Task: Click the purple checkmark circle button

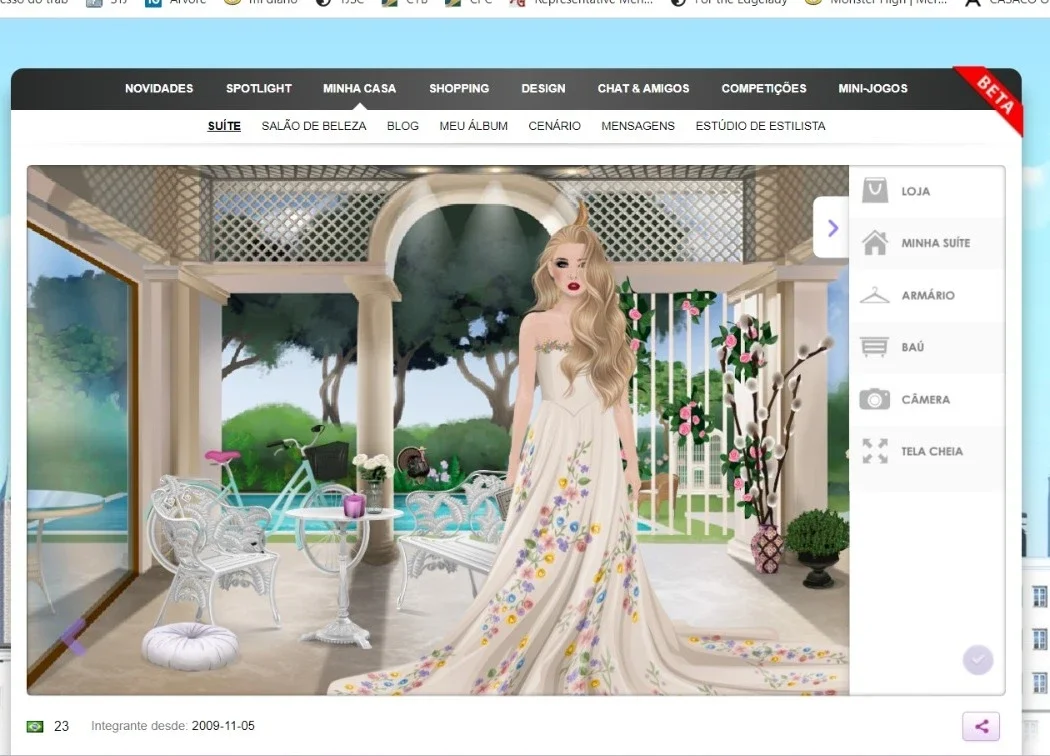Action: coord(978,660)
